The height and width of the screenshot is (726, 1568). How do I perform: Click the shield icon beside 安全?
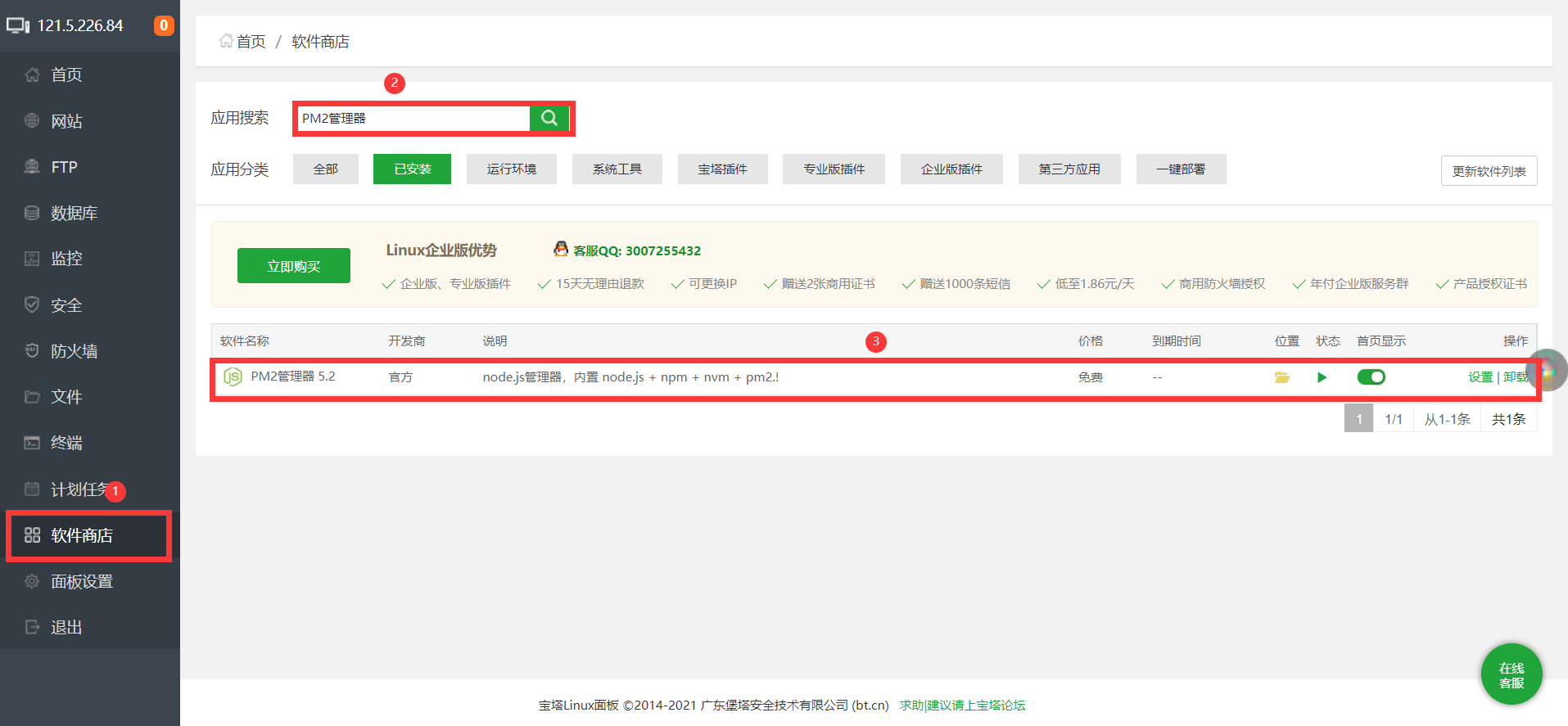click(x=32, y=304)
